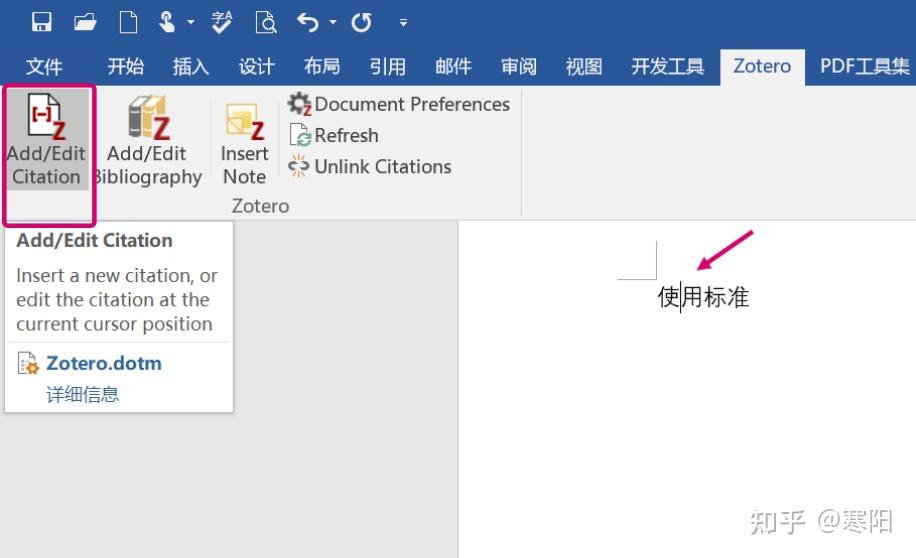
Task: Switch to the 邮件 ribbon tab
Action: (x=453, y=67)
